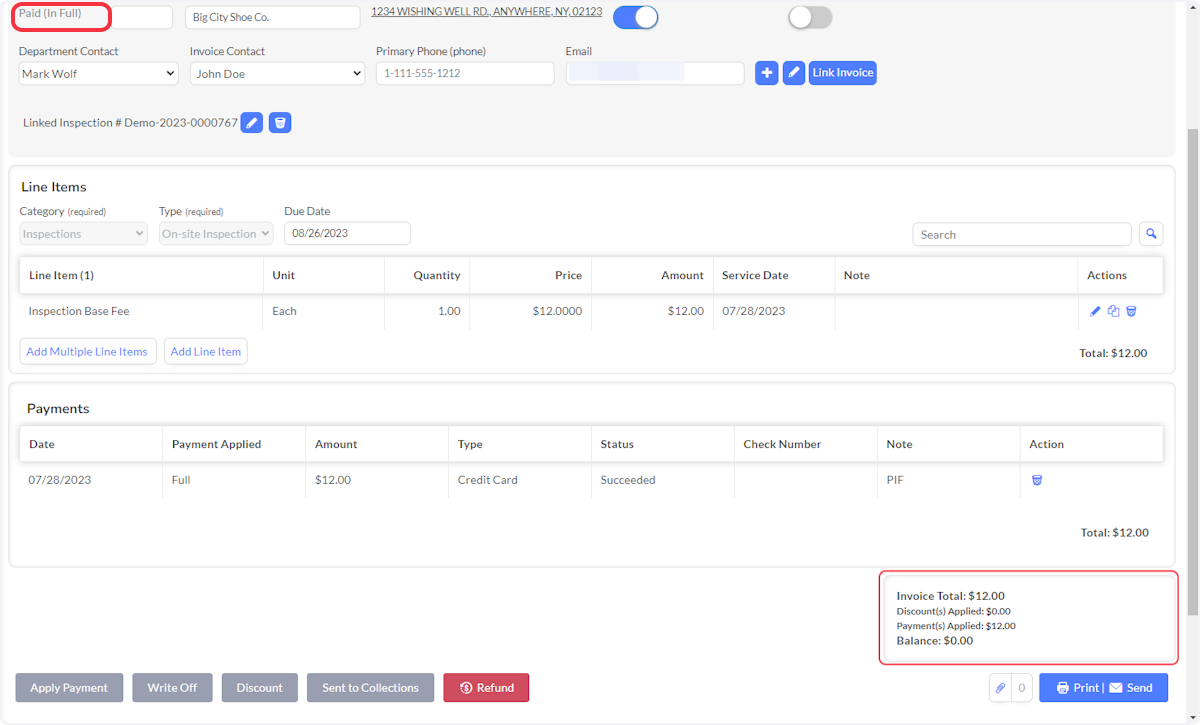1200x725 pixels.
Task: Click the pencil icon beside Link Invoice
Action: (794, 73)
